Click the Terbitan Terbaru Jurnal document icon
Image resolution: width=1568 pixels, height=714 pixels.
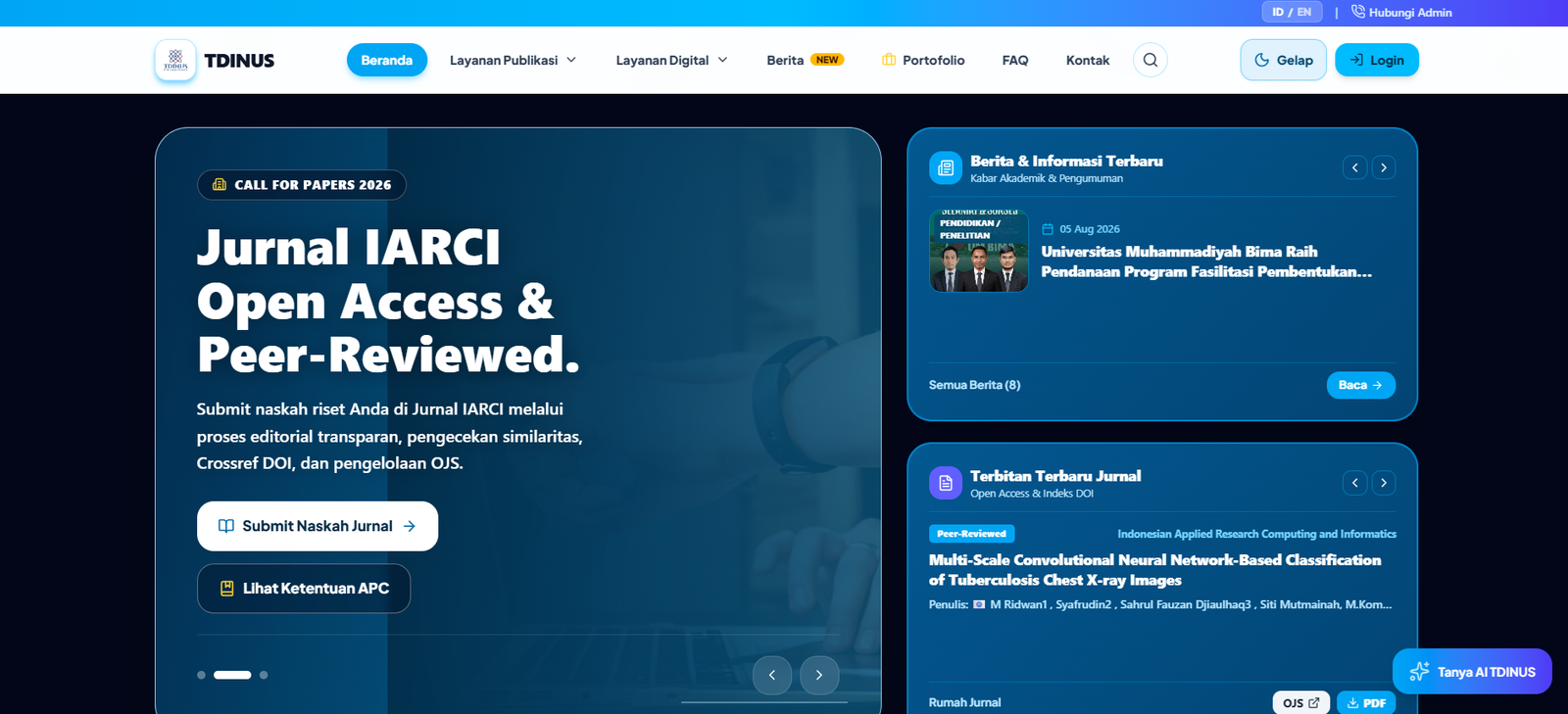coord(946,483)
